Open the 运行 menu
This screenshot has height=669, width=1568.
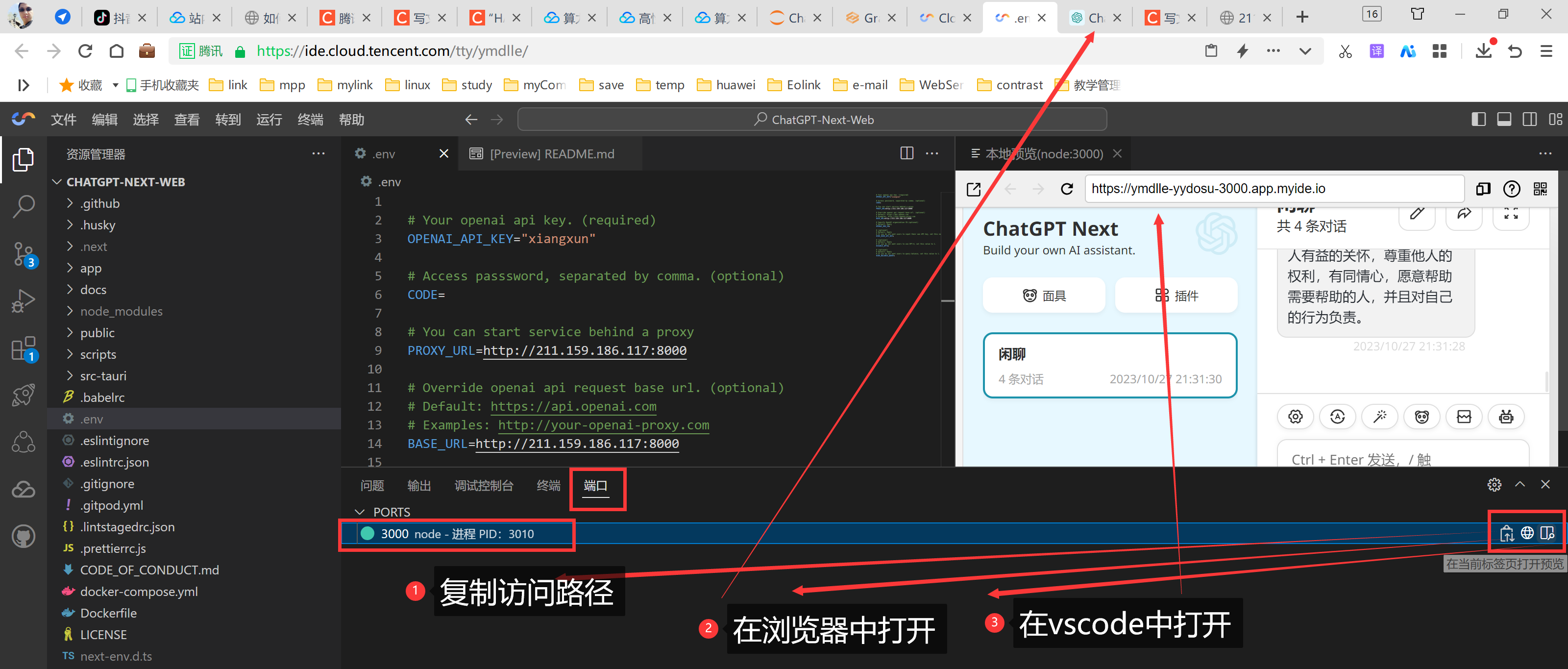click(x=269, y=120)
